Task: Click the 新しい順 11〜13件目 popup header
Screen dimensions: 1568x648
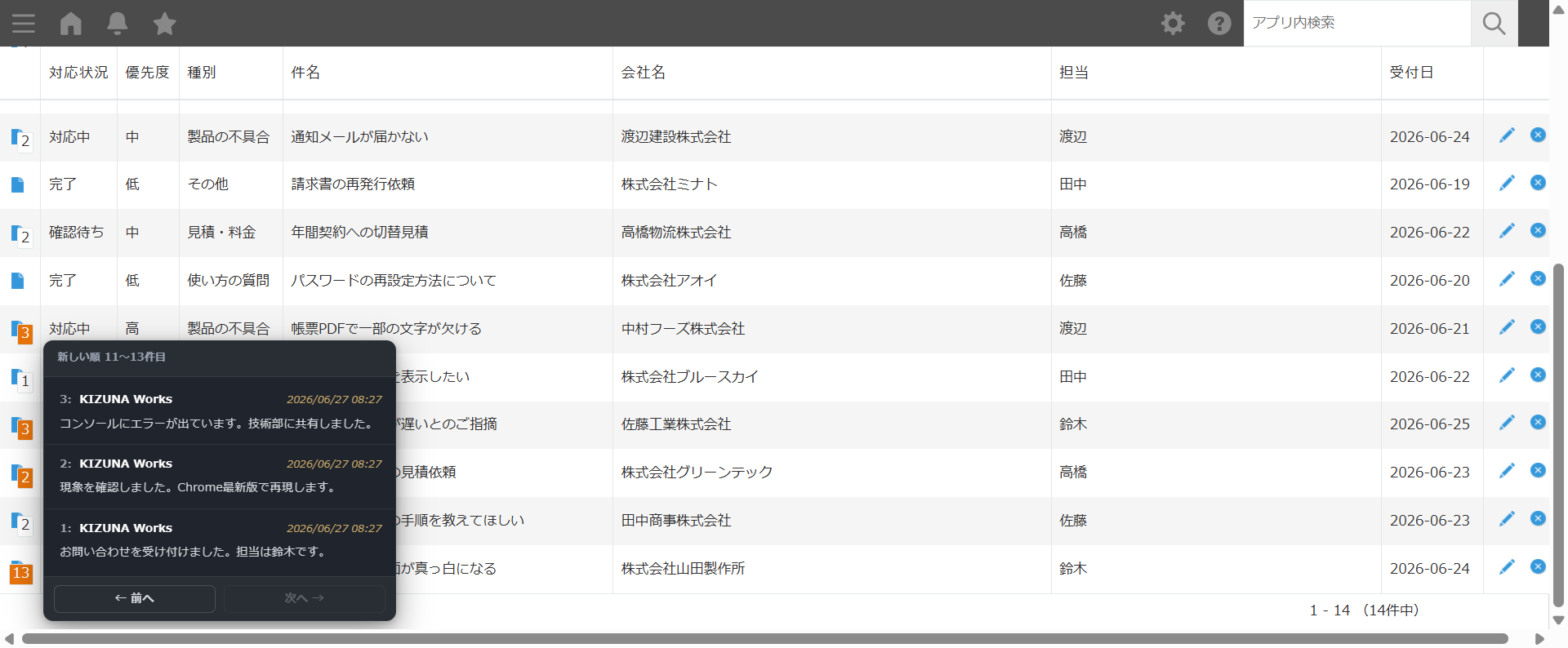Action: pyautogui.click(x=111, y=357)
